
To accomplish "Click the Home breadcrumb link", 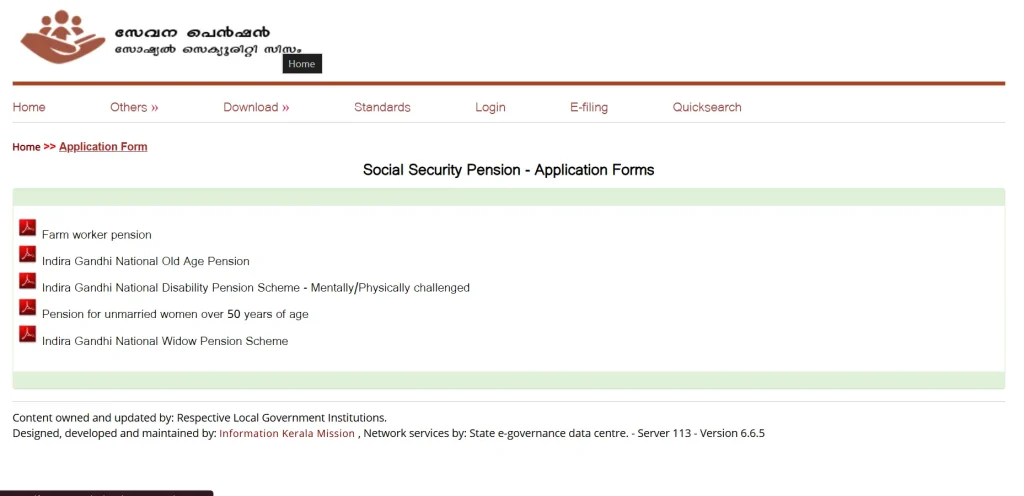I will pyautogui.click(x=26, y=147).
